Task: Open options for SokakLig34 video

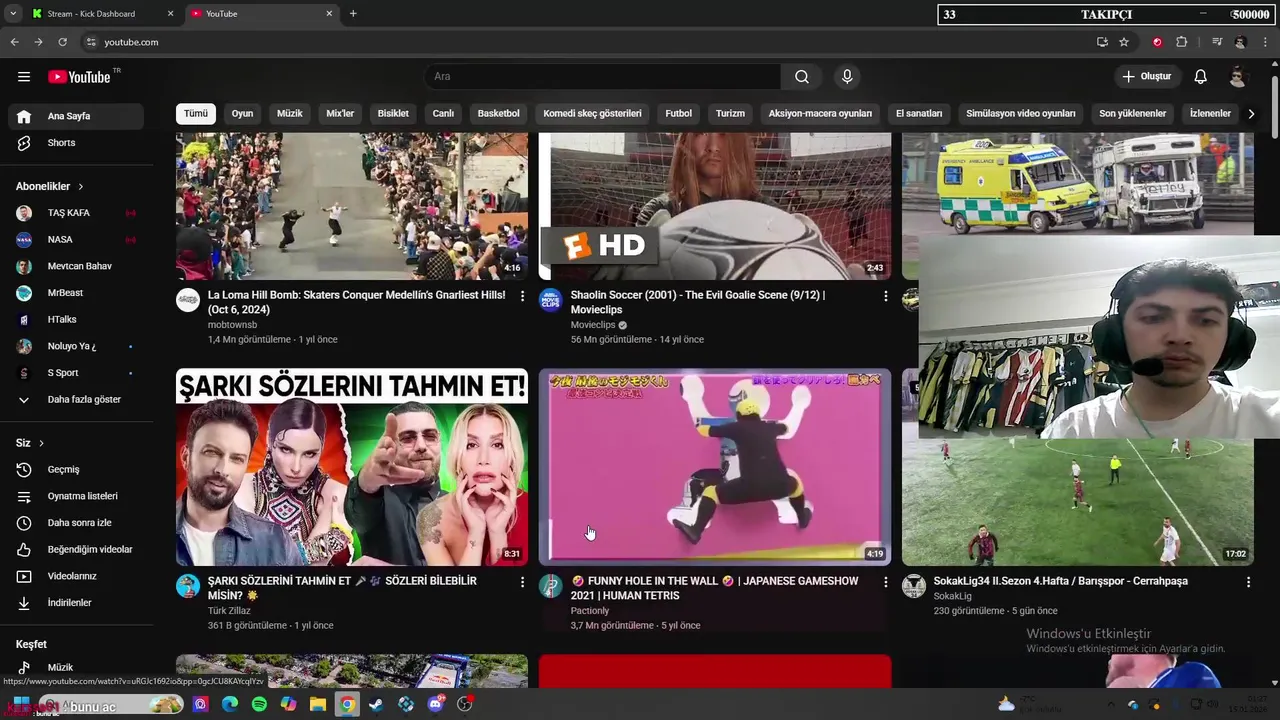Action: (x=1248, y=582)
